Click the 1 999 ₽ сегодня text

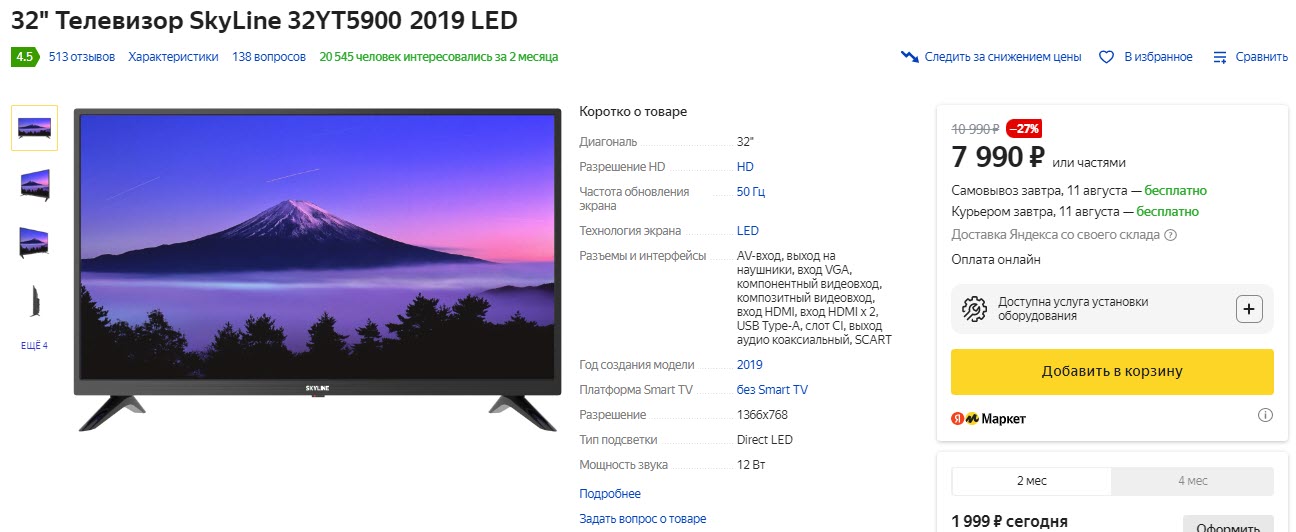coord(1009,521)
